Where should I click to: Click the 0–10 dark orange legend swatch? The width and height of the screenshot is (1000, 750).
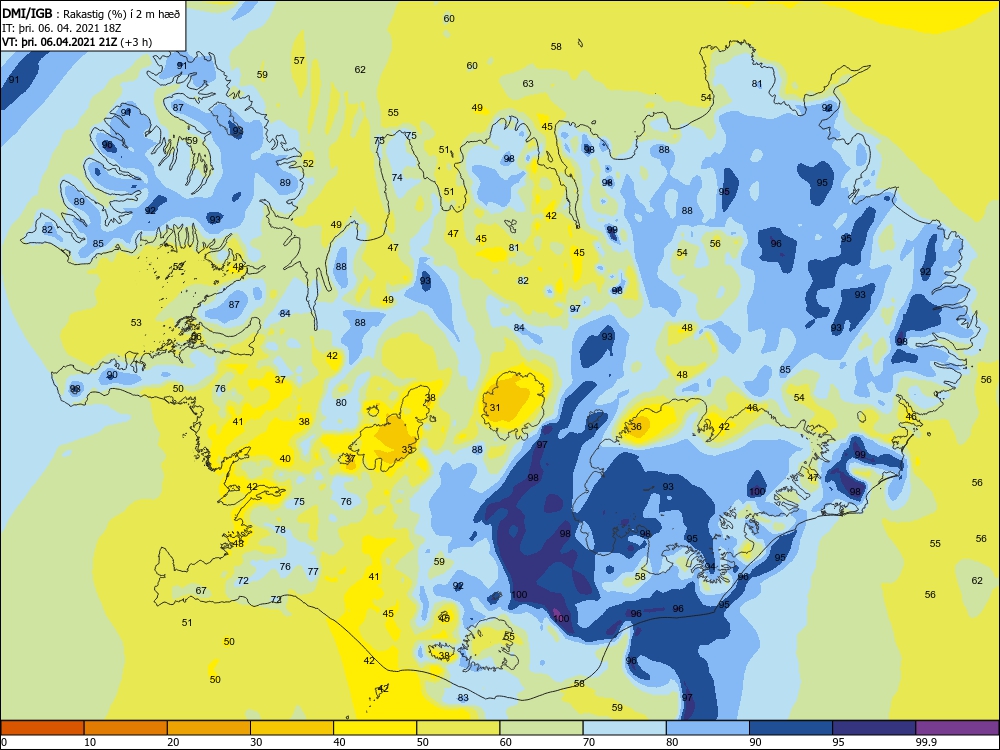[x=42, y=728]
